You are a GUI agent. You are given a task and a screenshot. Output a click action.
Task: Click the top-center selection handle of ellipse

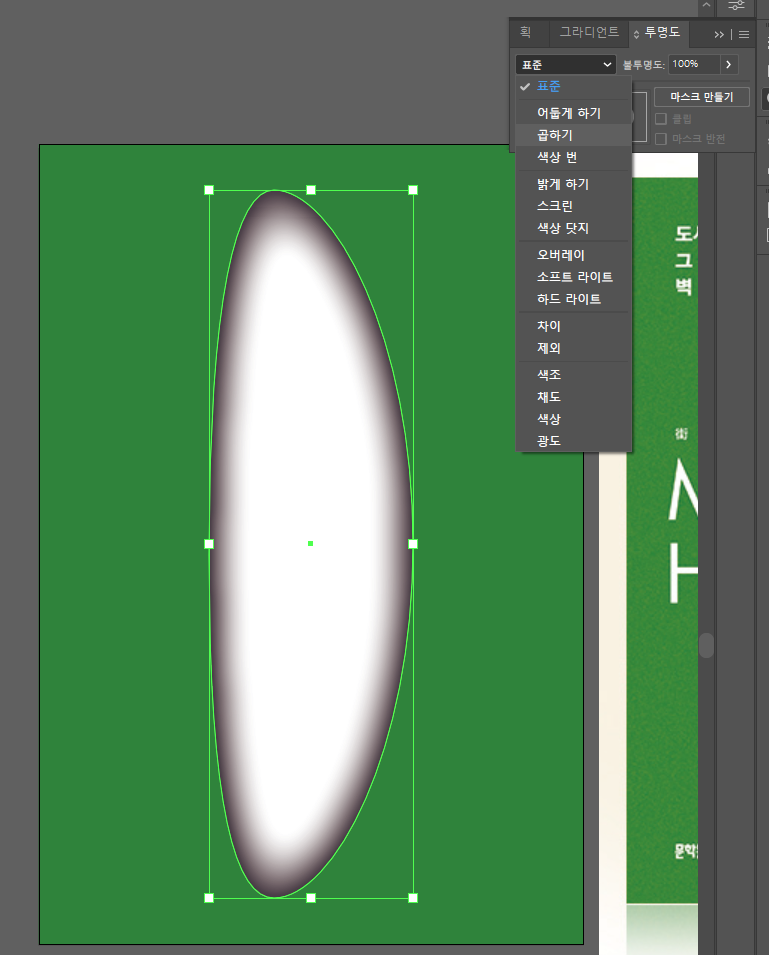tap(311, 190)
